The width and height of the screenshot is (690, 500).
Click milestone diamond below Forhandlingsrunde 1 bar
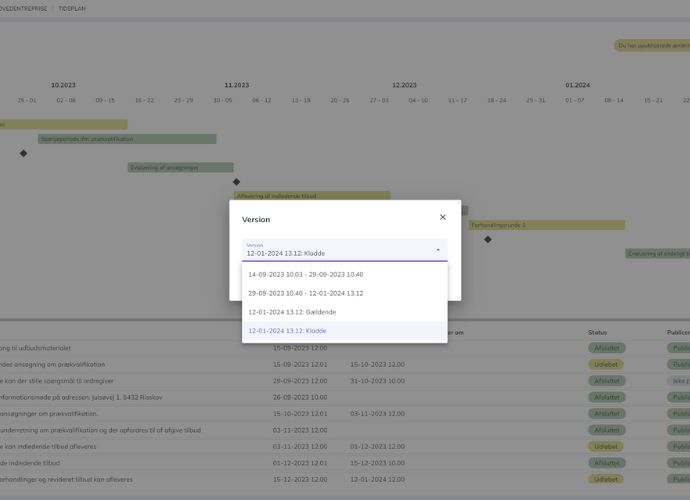pos(488,239)
